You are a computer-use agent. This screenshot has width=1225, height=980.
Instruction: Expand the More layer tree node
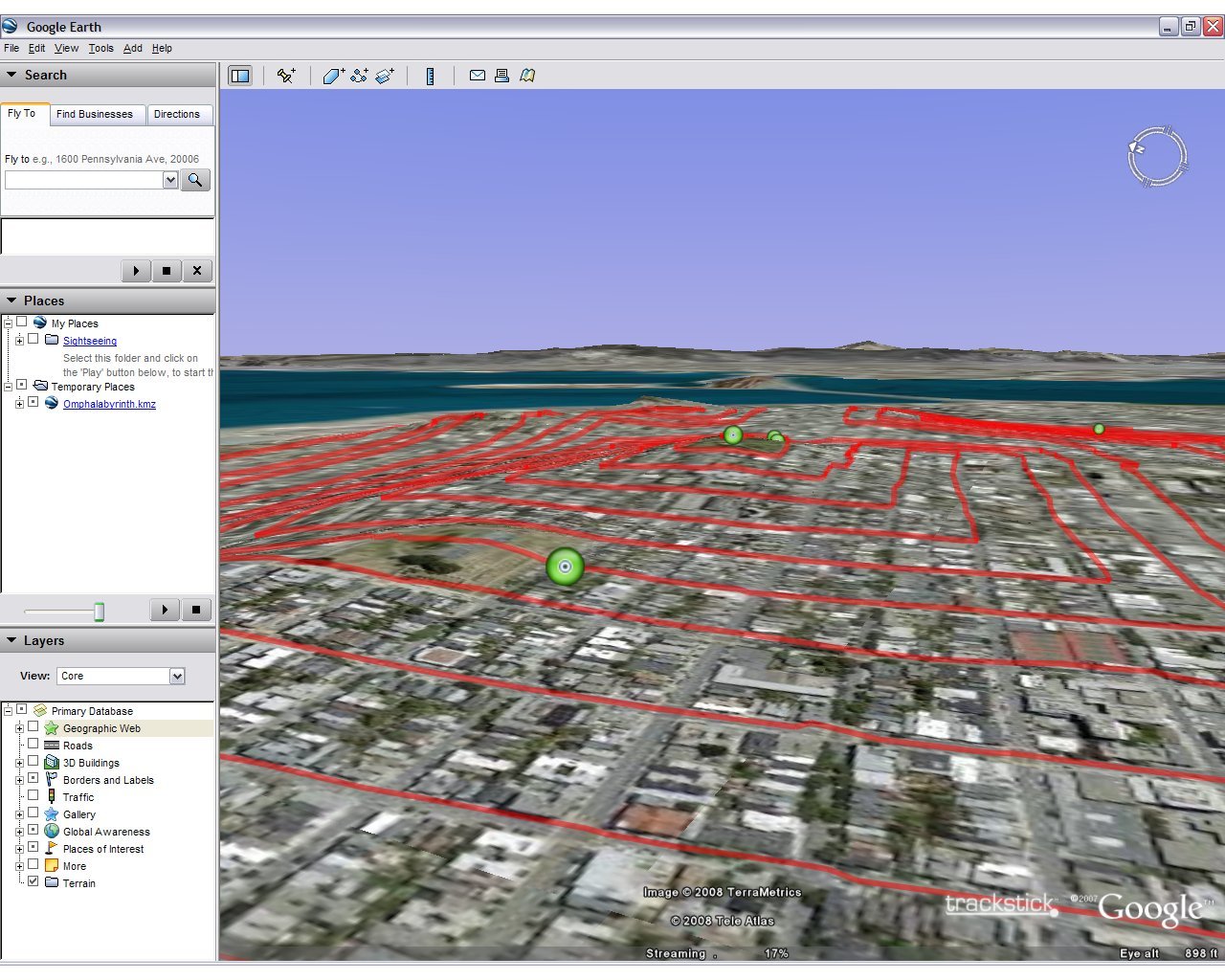pyautogui.click(x=19, y=866)
